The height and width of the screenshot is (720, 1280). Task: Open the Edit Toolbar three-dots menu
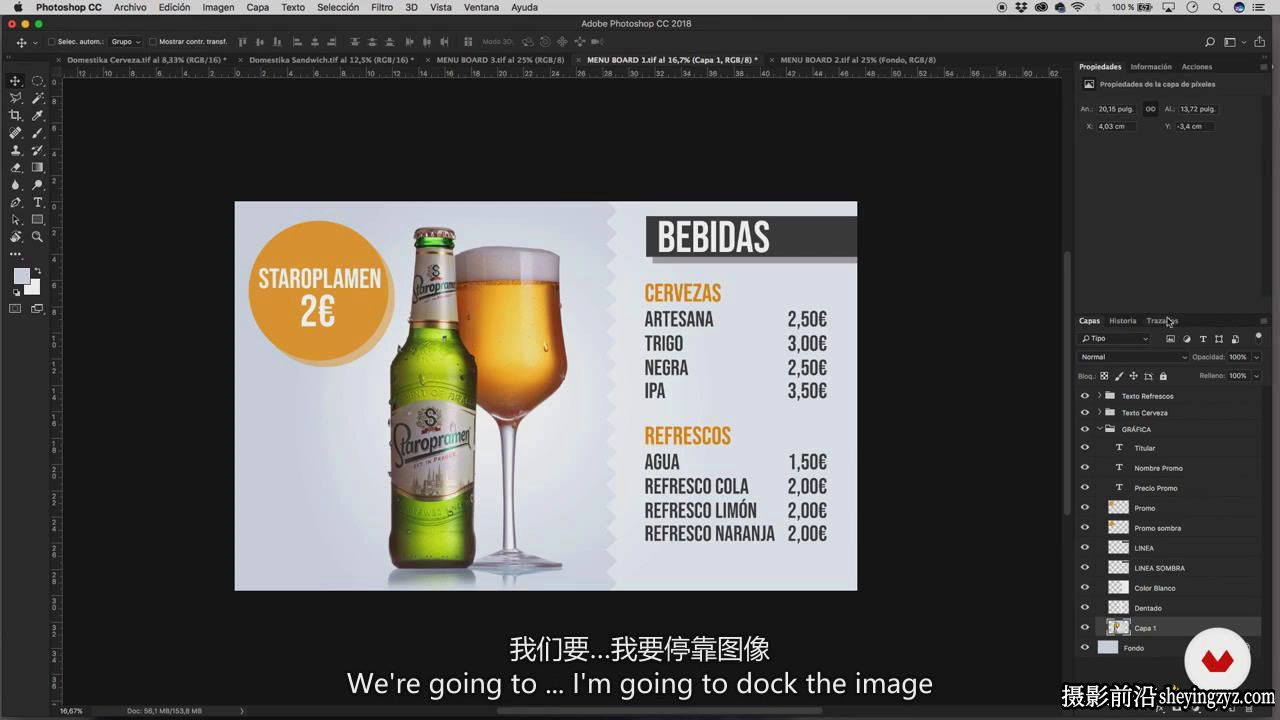[x=15, y=254]
